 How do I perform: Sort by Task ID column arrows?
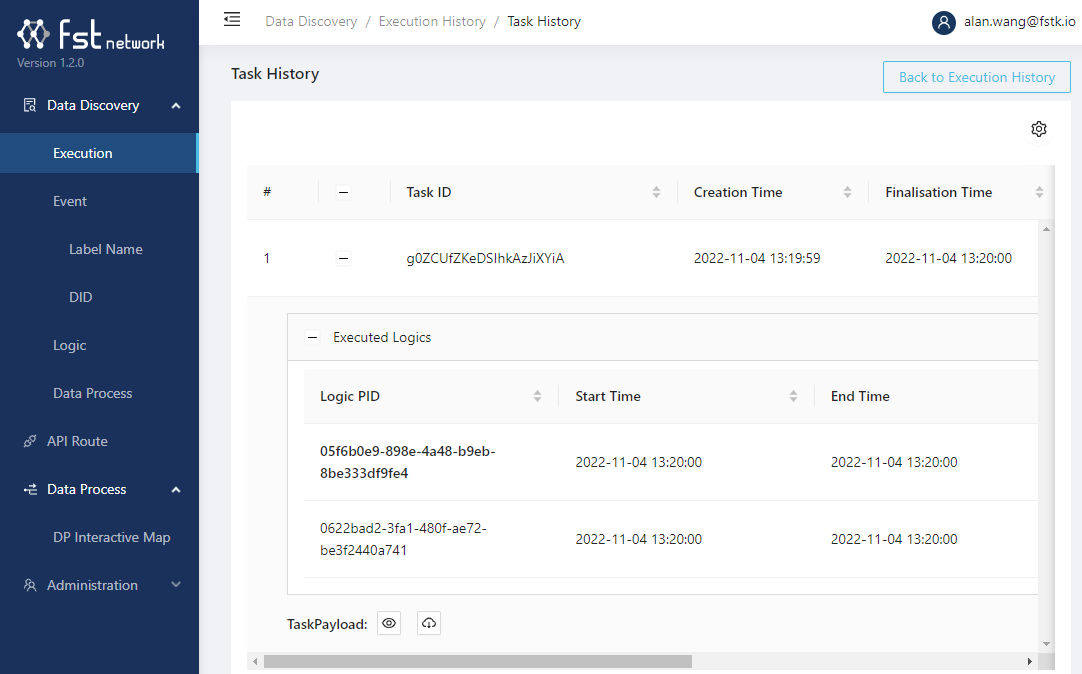click(x=656, y=192)
